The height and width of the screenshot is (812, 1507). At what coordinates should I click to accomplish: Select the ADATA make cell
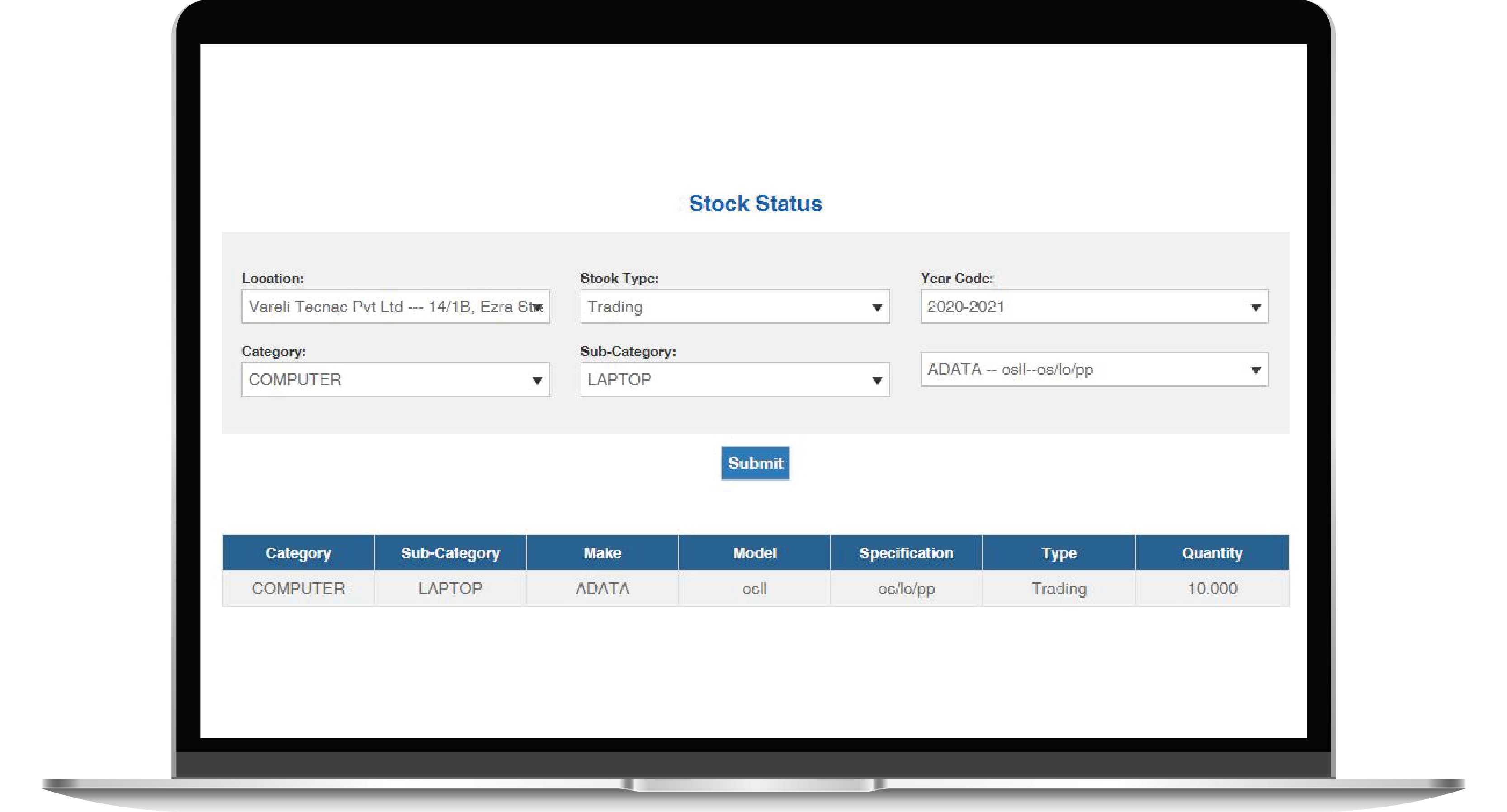click(x=602, y=589)
